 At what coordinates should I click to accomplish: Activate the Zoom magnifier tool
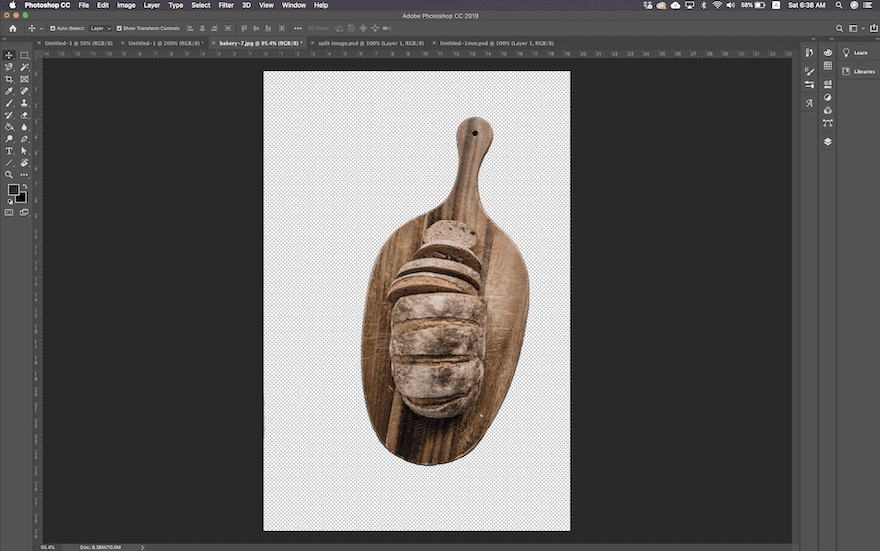coord(10,174)
